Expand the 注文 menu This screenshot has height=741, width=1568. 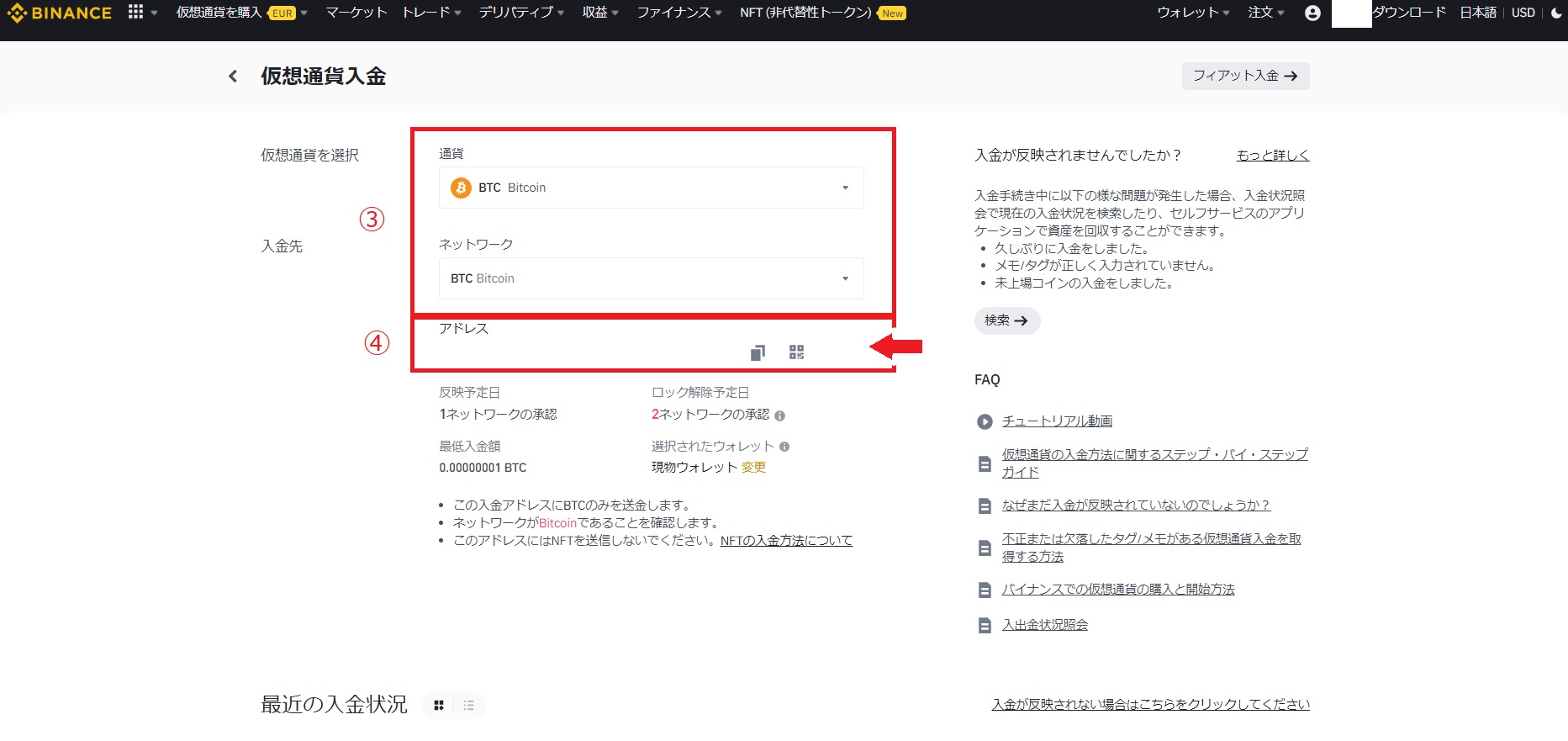(1266, 13)
